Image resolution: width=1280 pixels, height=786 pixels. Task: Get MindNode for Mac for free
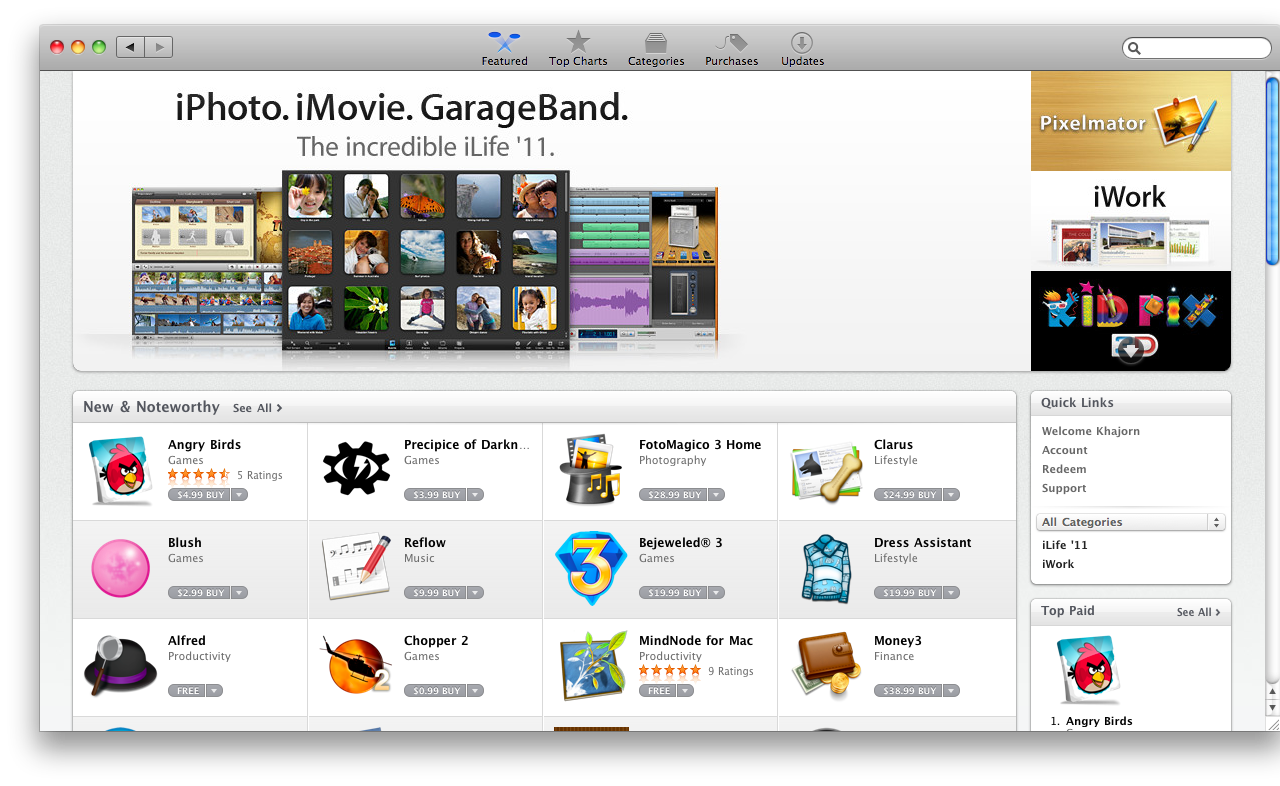pyautogui.click(x=657, y=691)
